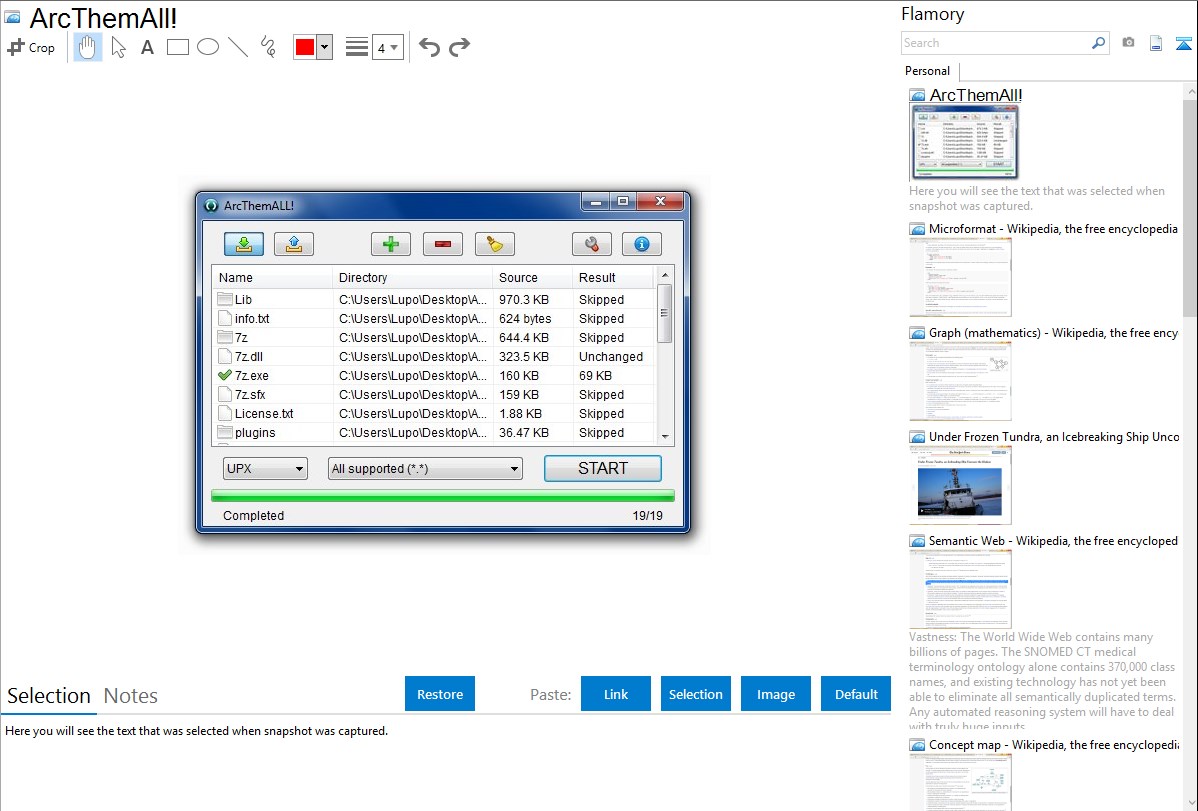Select the plugins folder row

tap(434, 433)
